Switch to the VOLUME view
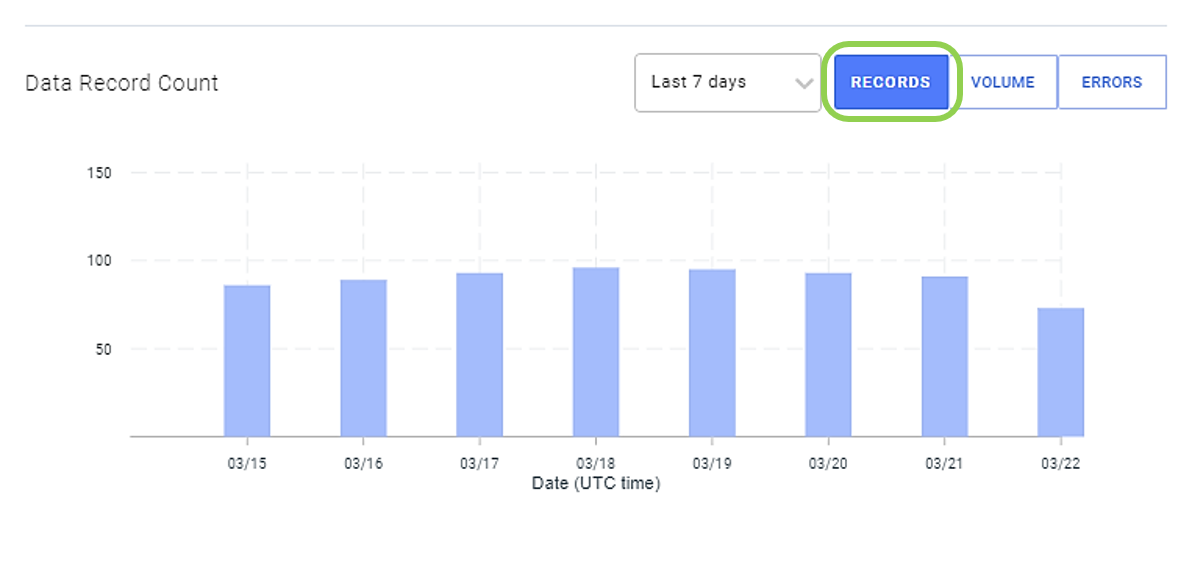 [1003, 82]
